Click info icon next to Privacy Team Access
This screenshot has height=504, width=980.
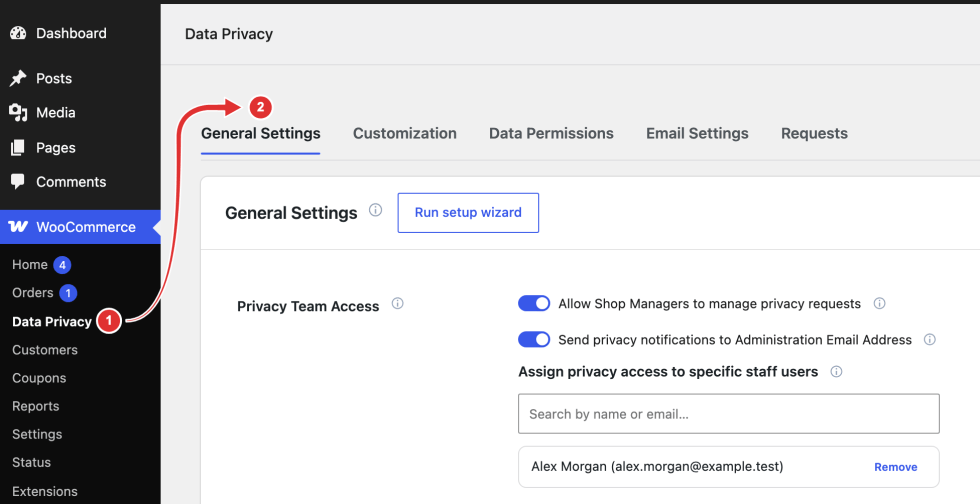click(x=398, y=304)
